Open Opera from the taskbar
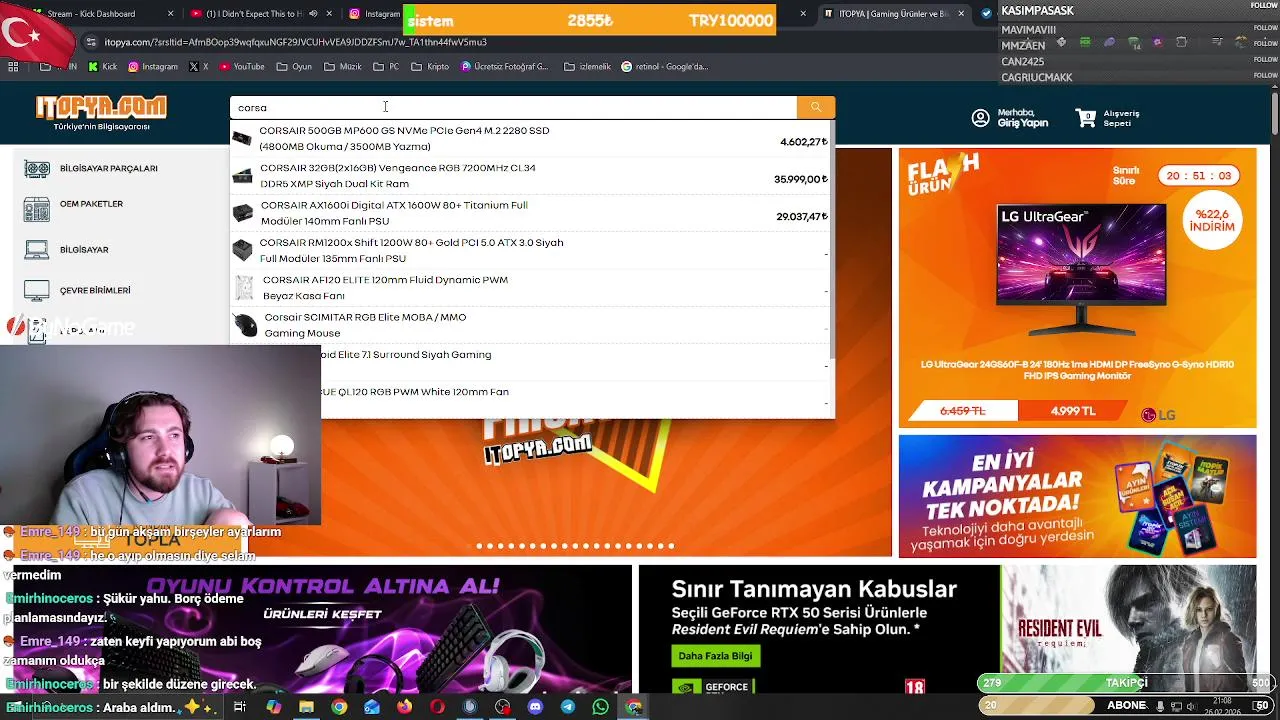This screenshot has height=720, width=1280. (x=437, y=707)
